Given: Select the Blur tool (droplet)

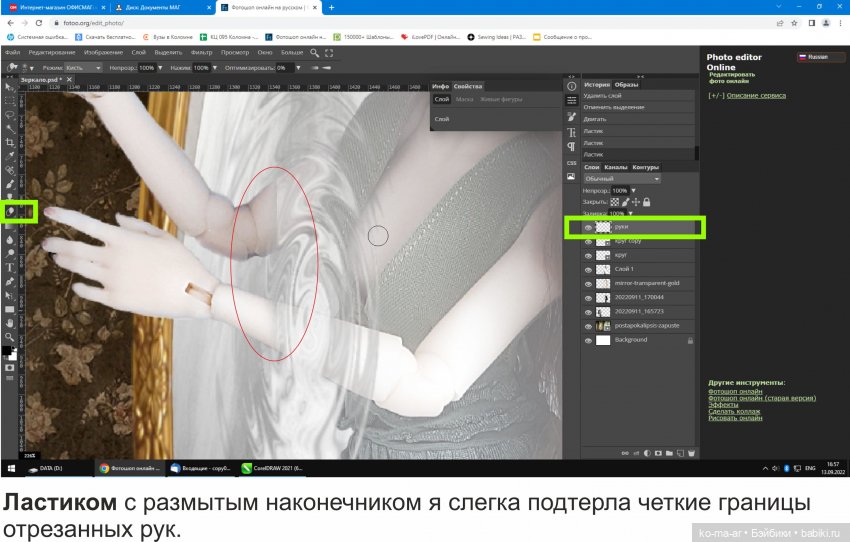Looking at the screenshot, I should [x=9, y=240].
